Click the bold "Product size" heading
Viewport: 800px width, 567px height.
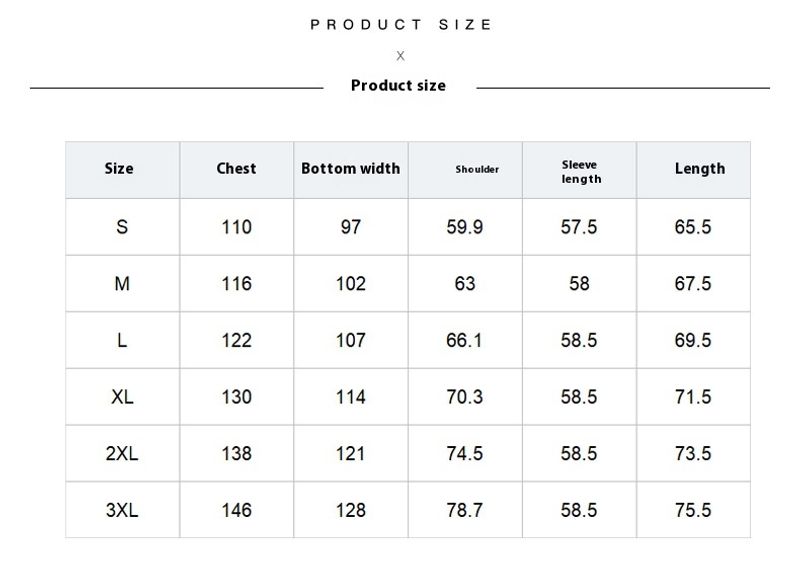point(398,86)
